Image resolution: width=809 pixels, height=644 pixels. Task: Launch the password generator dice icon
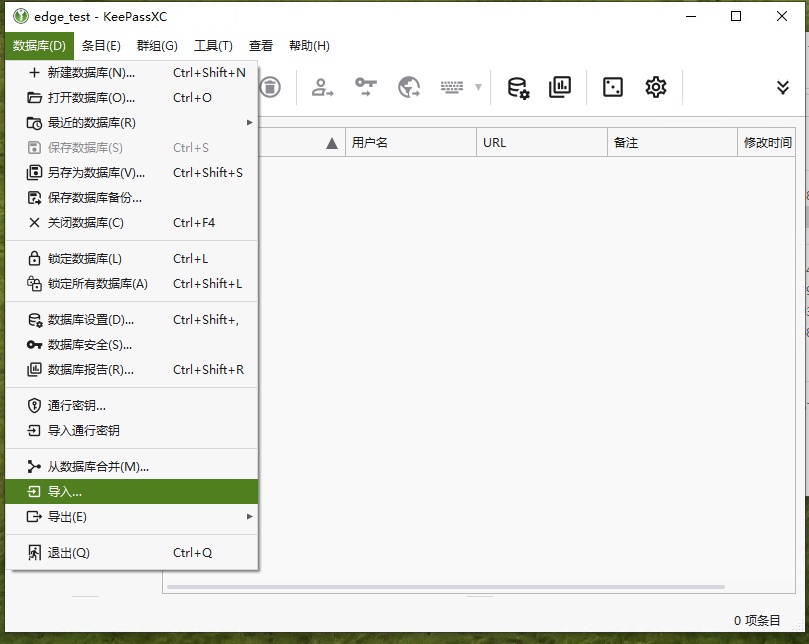coord(611,87)
